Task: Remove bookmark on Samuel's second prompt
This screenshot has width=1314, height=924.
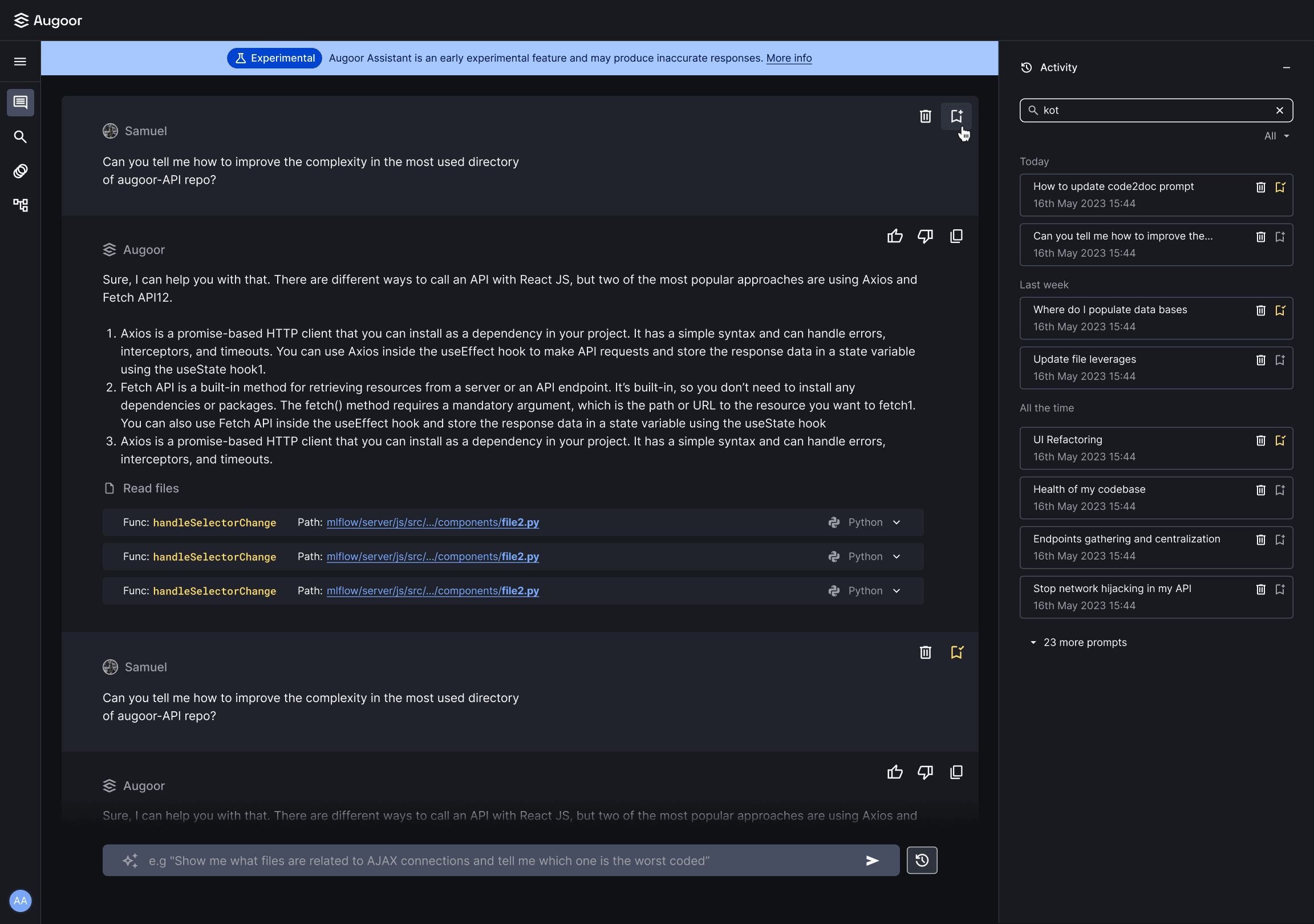Action: point(956,652)
